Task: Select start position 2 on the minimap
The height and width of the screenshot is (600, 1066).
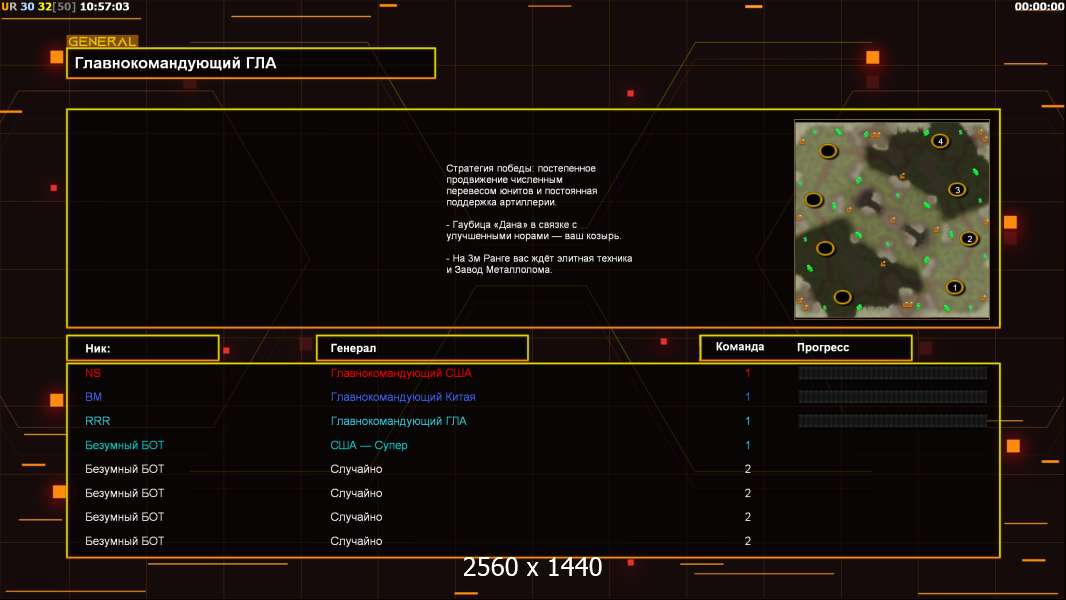Action: [969, 239]
